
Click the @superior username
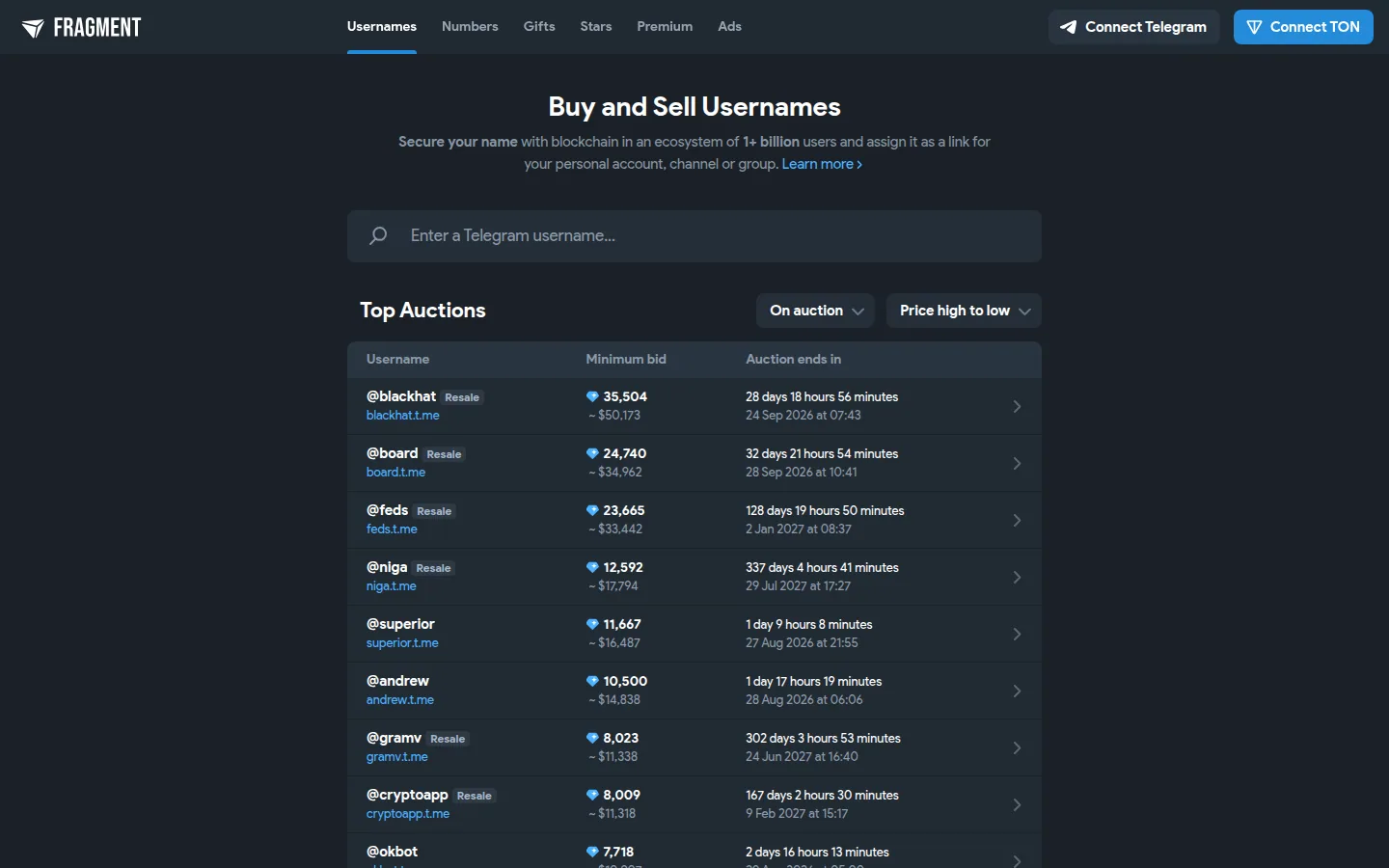coord(400,624)
